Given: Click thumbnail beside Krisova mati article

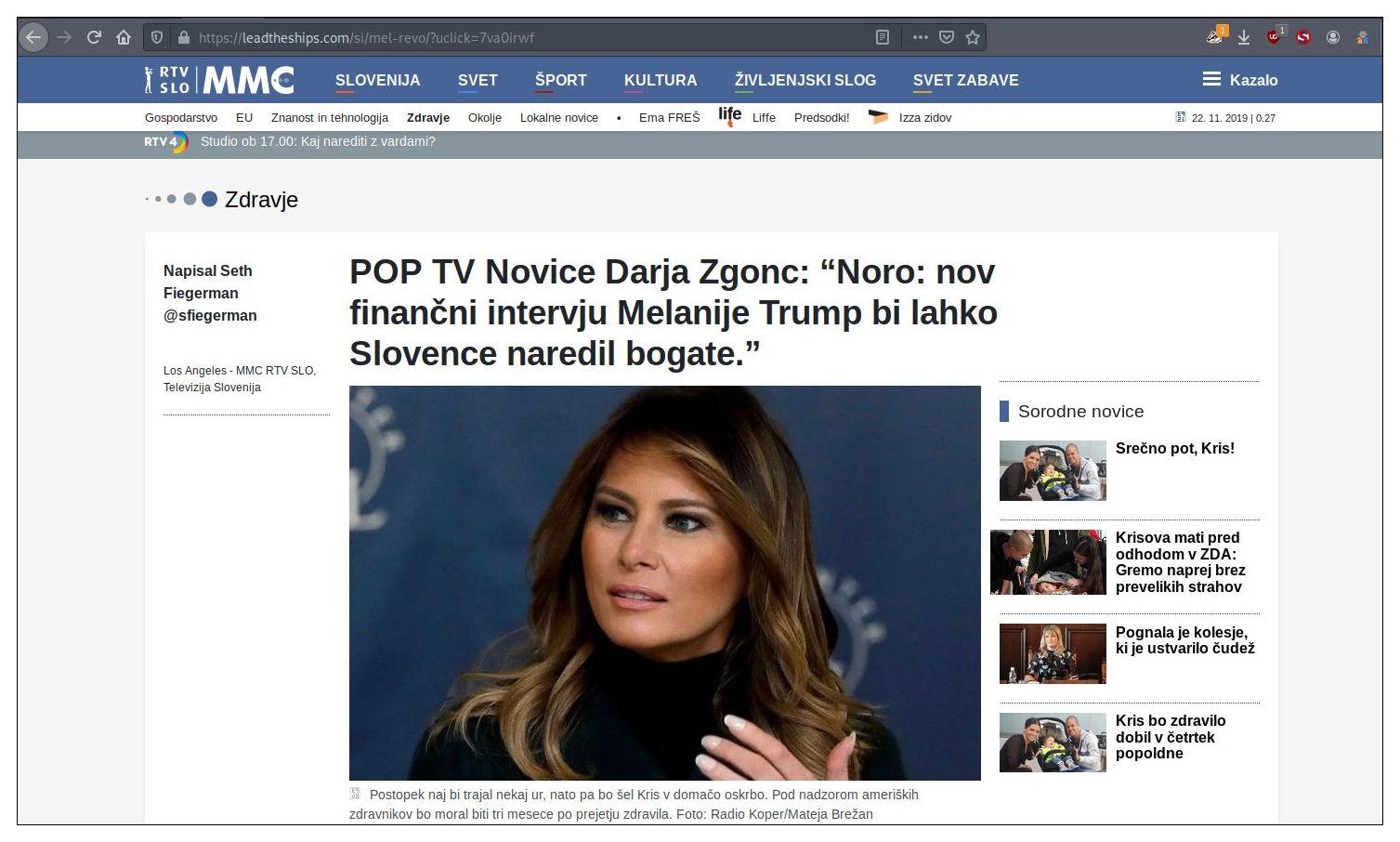Looking at the screenshot, I should click(x=1048, y=562).
